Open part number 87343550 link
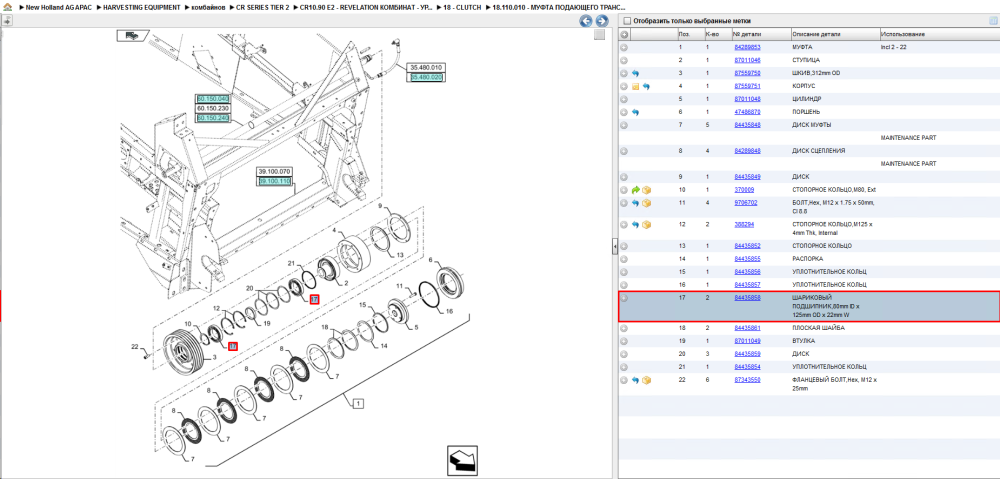1000x479 pixels. (747, 380)
